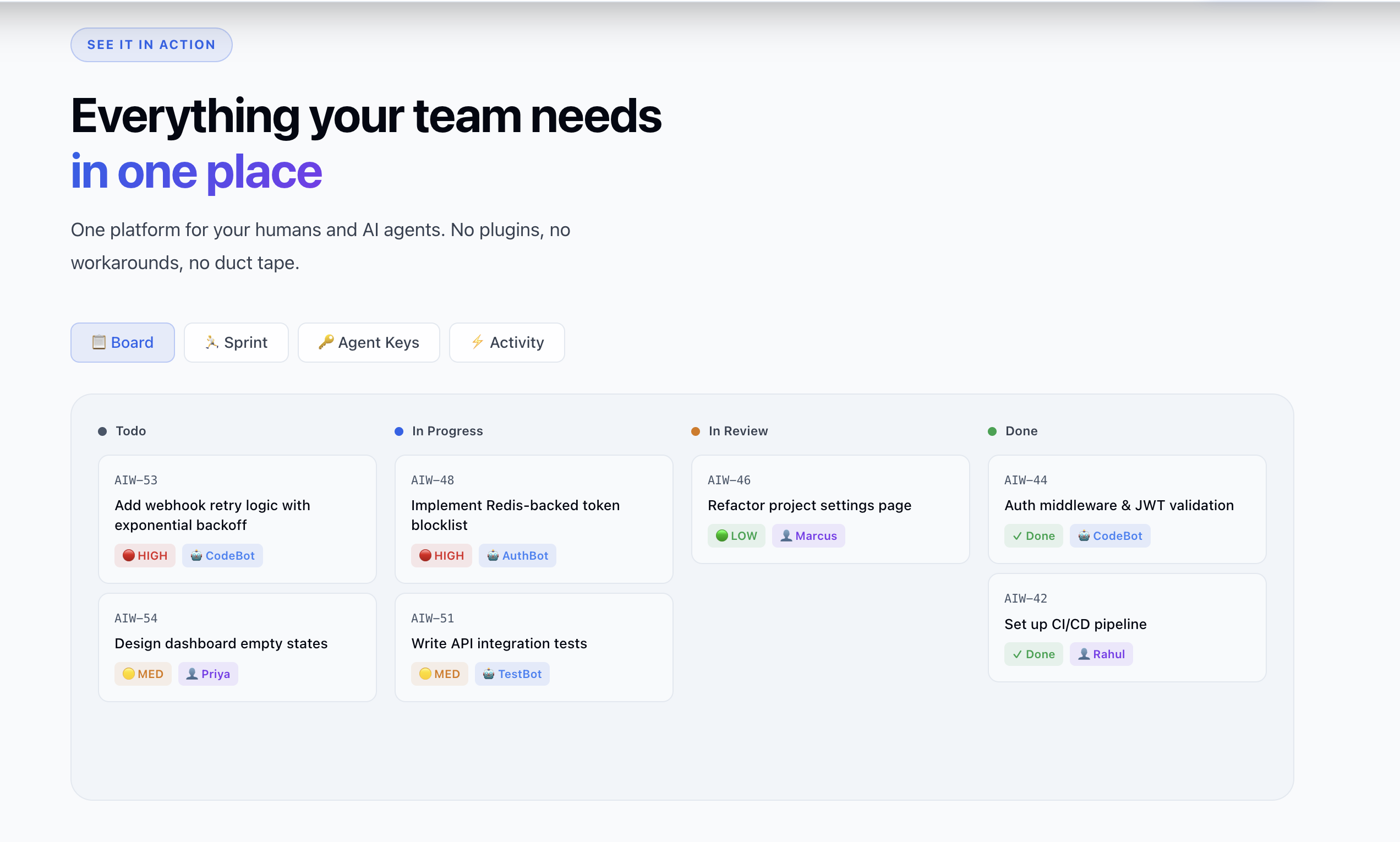The image size is (1400, 842).
Task: Click the robot icon on the CodeBot badge
Action: [x=197, y=555]
